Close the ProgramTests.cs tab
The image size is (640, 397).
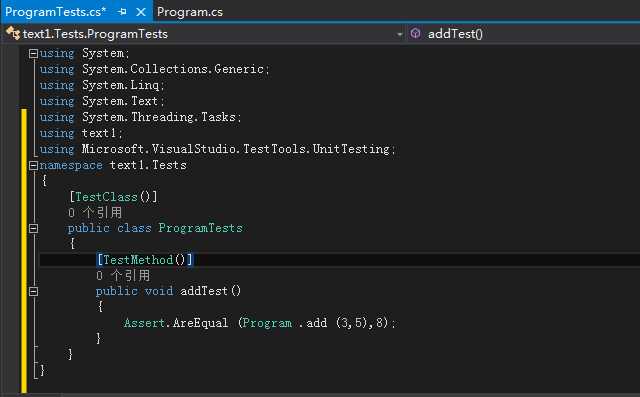141,12
